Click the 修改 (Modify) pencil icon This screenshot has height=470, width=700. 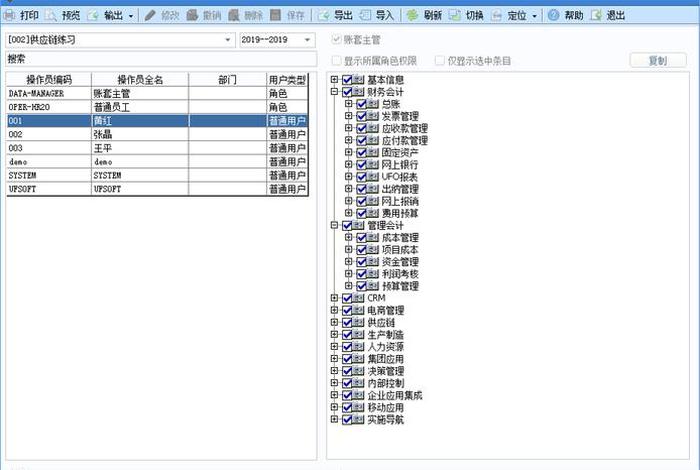(150, 16)
